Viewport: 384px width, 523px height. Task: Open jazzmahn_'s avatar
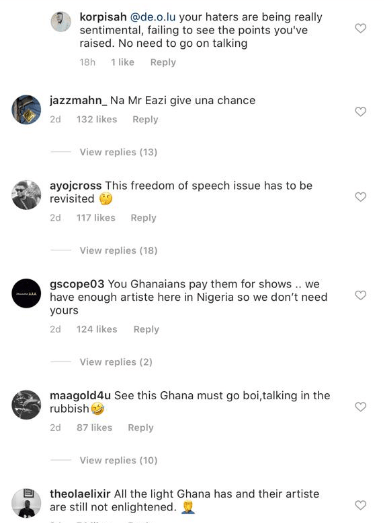(26, 109)
